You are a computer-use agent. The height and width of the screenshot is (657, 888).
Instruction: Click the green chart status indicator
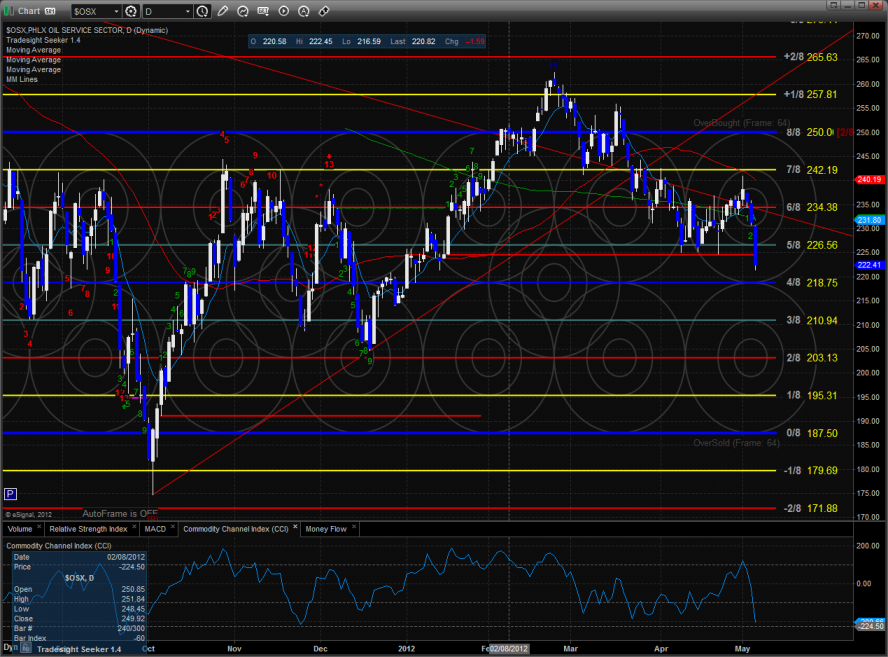coord(10,10)
